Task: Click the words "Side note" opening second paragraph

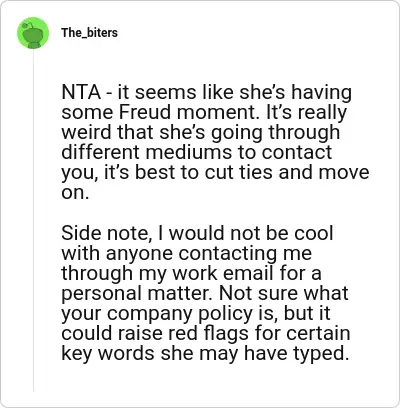Action: tap(105, 233)
